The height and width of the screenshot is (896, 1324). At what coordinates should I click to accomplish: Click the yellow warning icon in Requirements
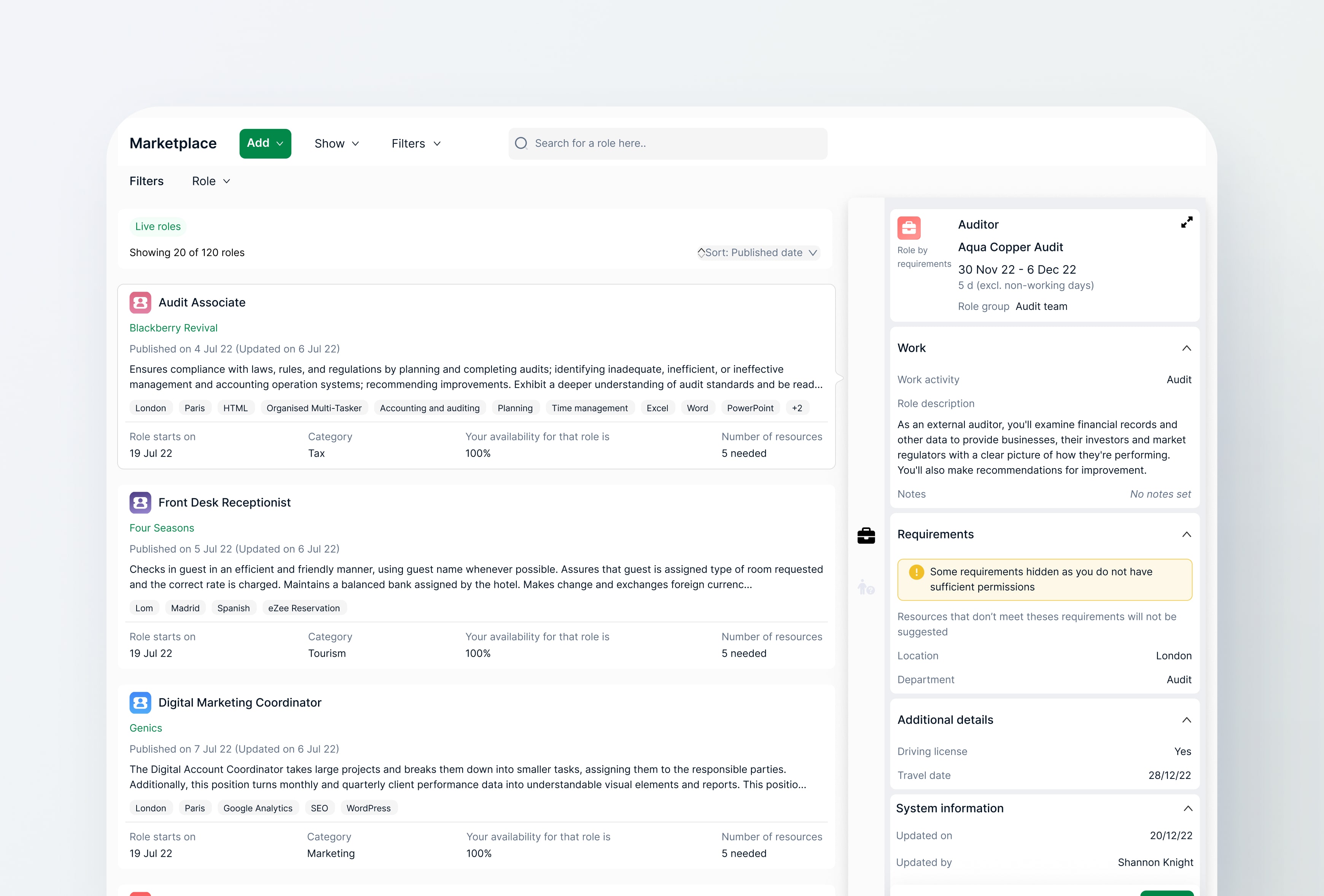coord(916,572)
